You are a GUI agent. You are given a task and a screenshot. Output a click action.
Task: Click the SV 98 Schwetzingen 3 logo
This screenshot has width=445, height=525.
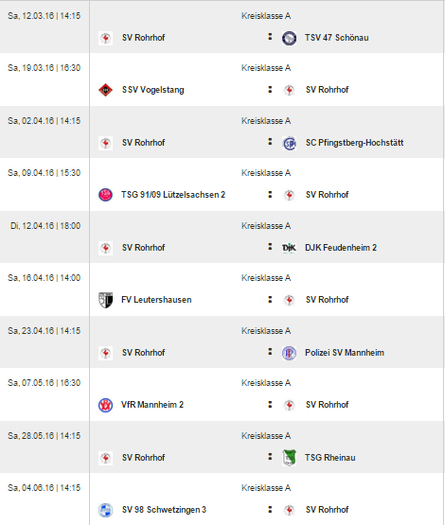tap(105, 510)
